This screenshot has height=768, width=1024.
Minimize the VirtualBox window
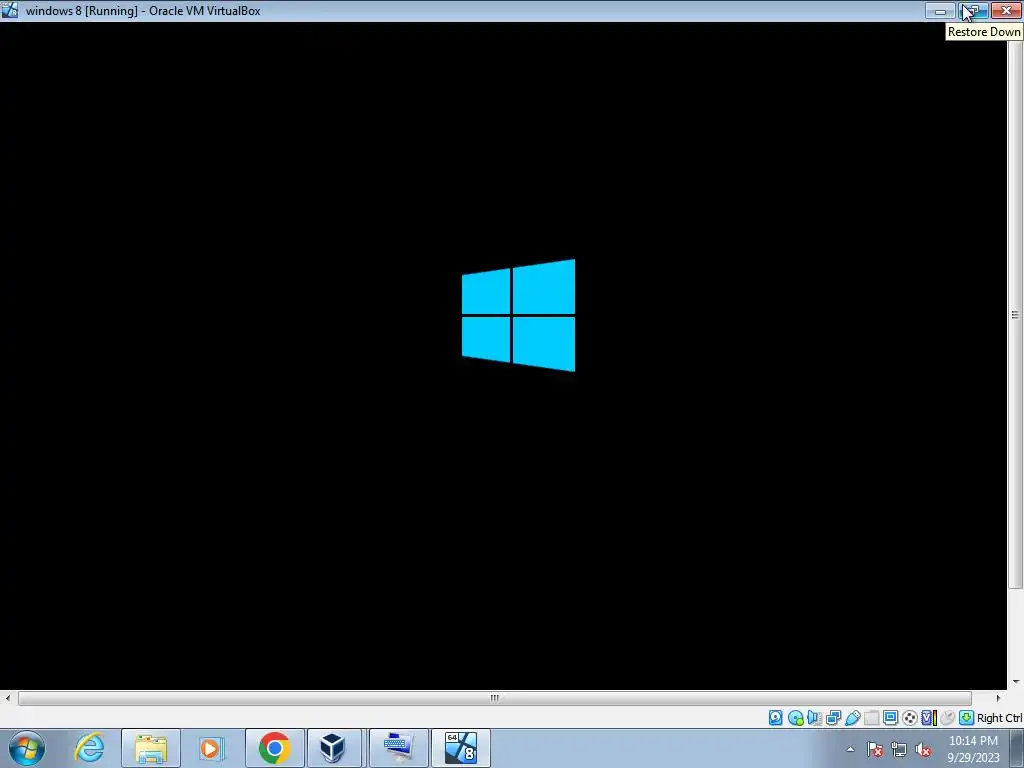[x=940, y=10]
